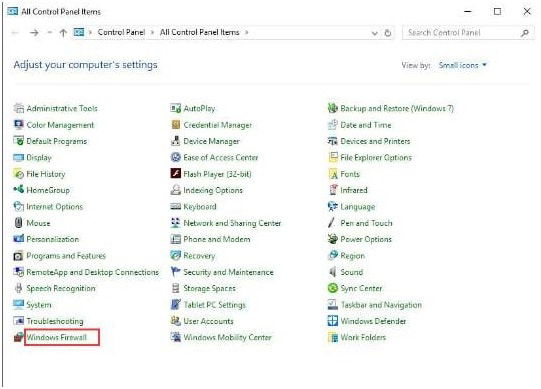The height and width of the screenshot is (389, 541).
Task: Open the Work Folders link
Action: pyautogui.click(x=363, y=337)
